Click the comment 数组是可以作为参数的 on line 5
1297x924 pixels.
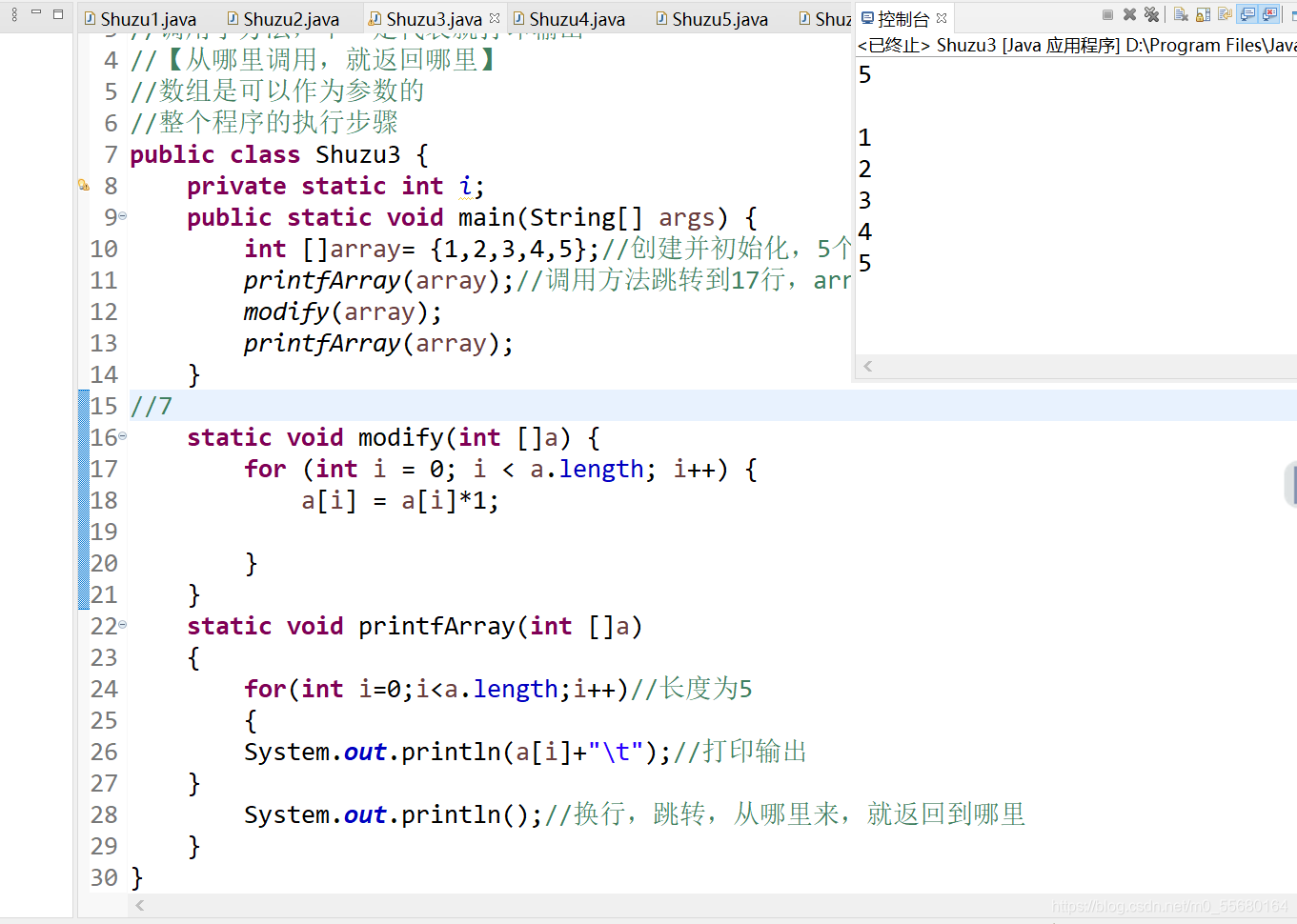pos(277,91)
